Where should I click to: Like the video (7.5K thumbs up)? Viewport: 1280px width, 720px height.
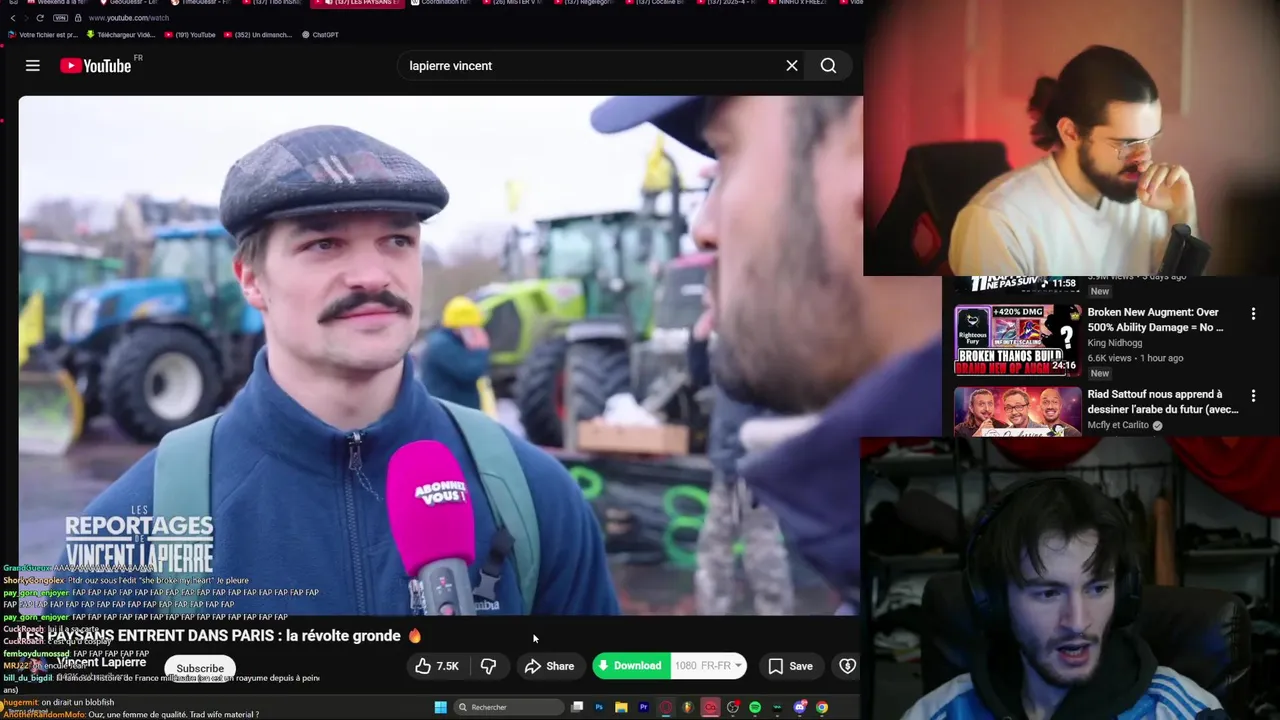point(437,666)
